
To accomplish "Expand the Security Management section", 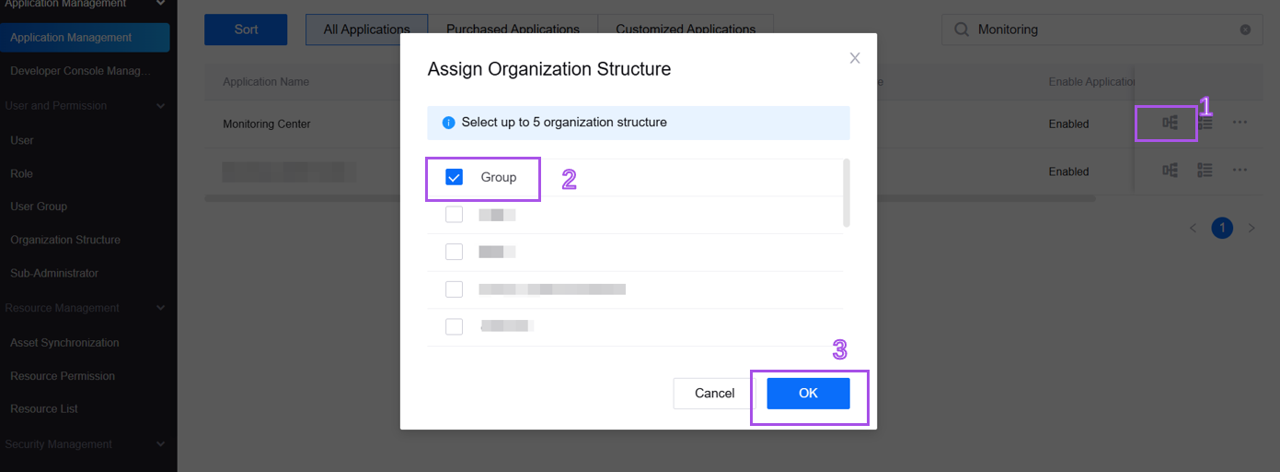I will [161, 444].
